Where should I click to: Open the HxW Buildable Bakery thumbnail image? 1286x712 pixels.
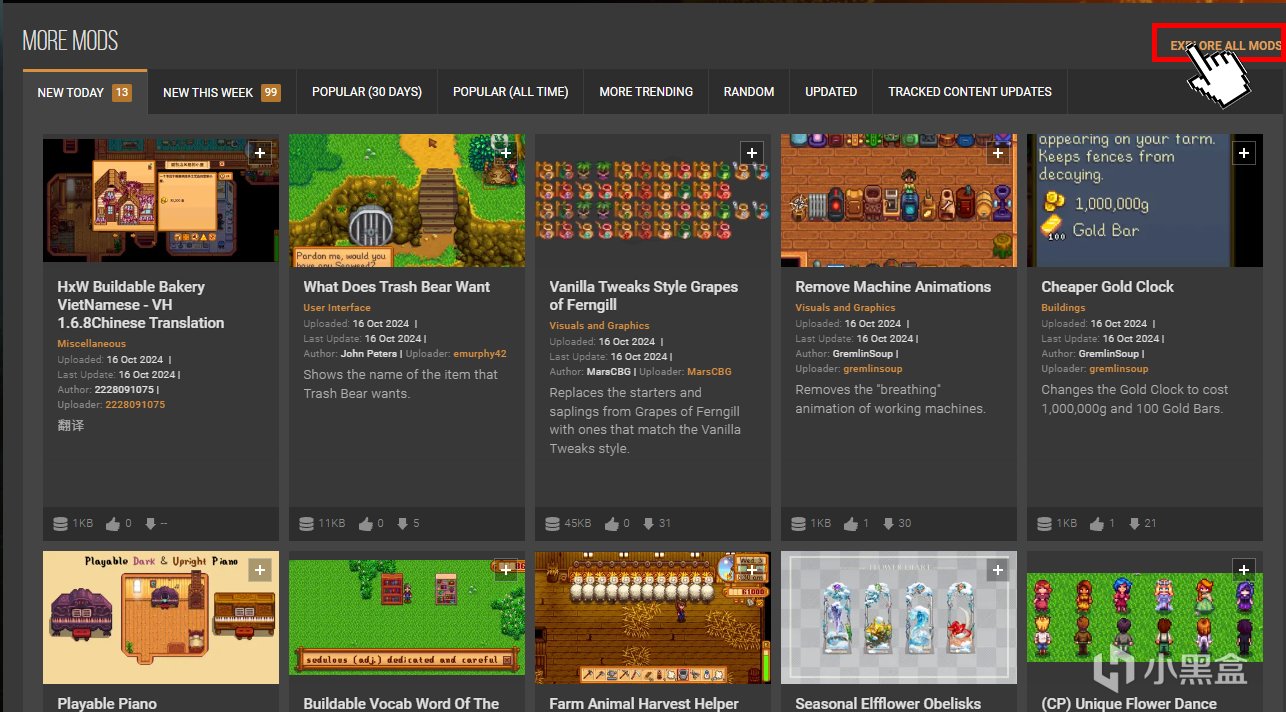(x=161, y=200)
